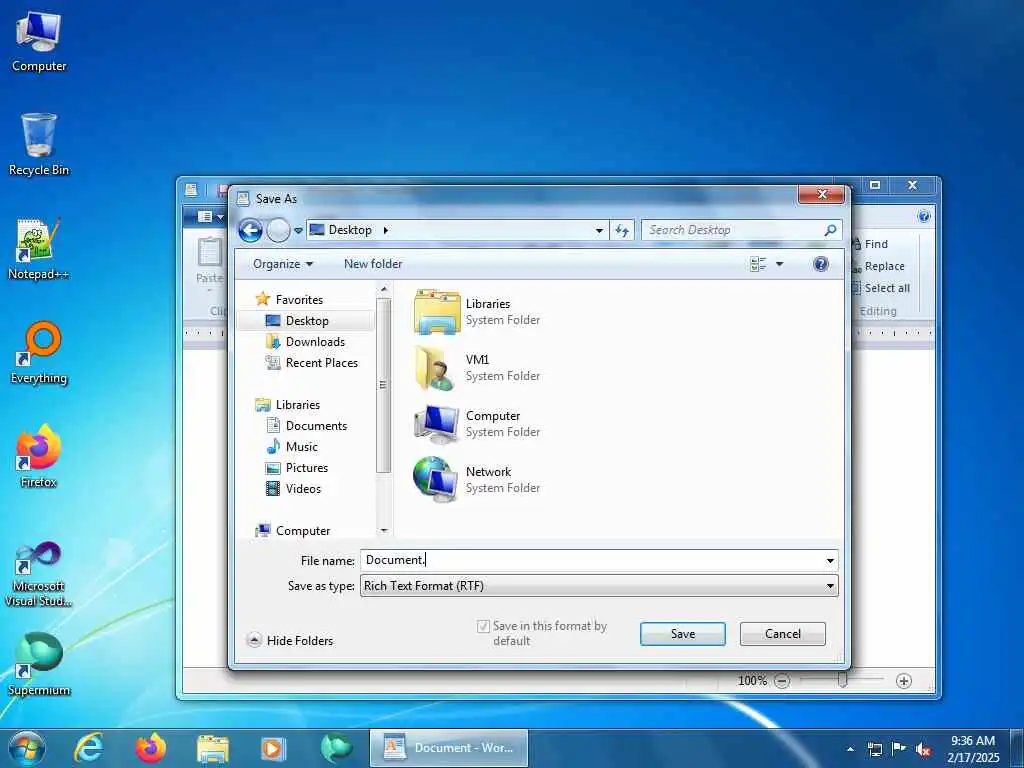Open the view options dropdown arrow
Screen dimensions: 1024x768
(779, 264)
